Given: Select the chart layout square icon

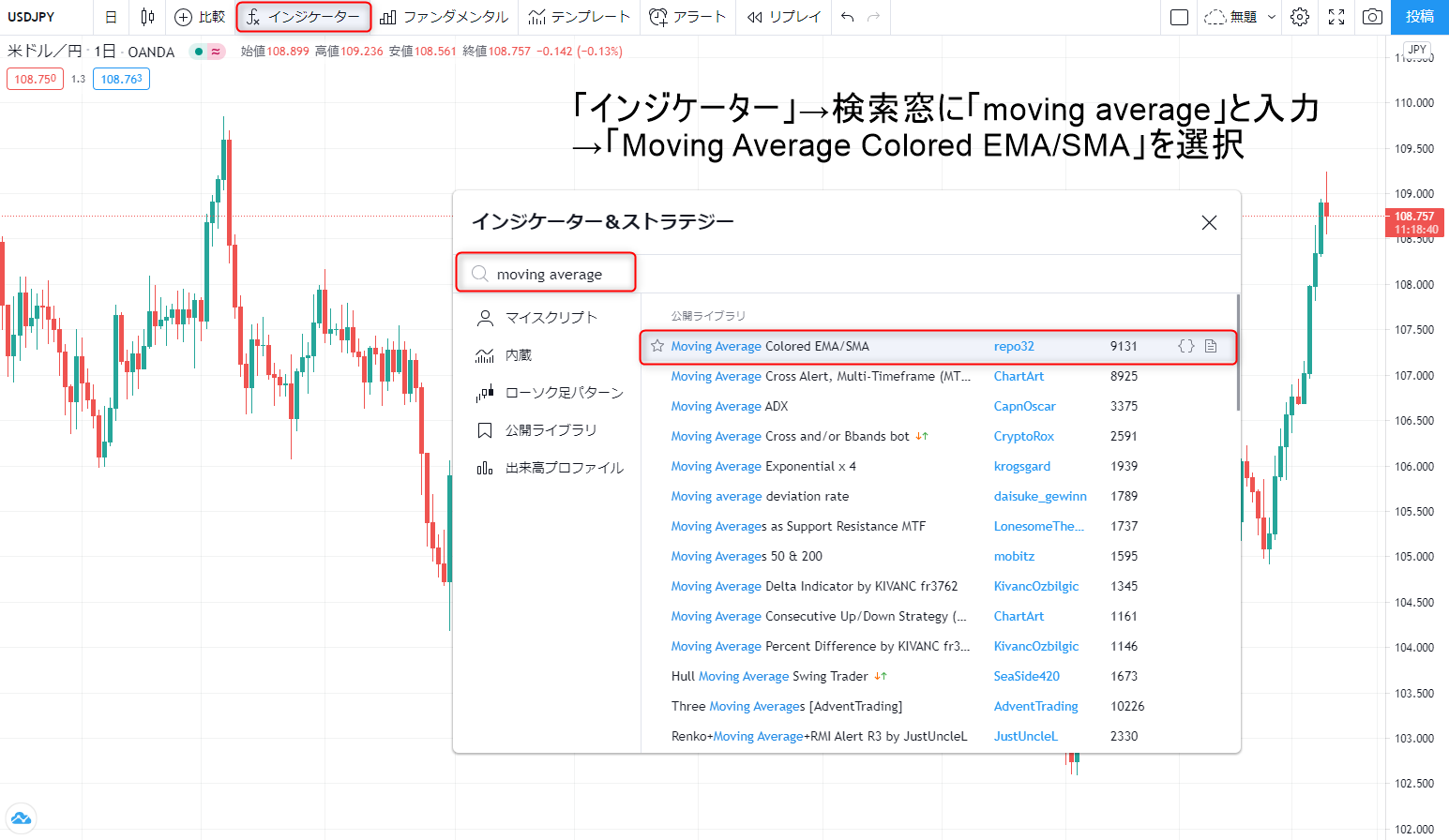Looking at the screenshot, I should pos(1180,17).
